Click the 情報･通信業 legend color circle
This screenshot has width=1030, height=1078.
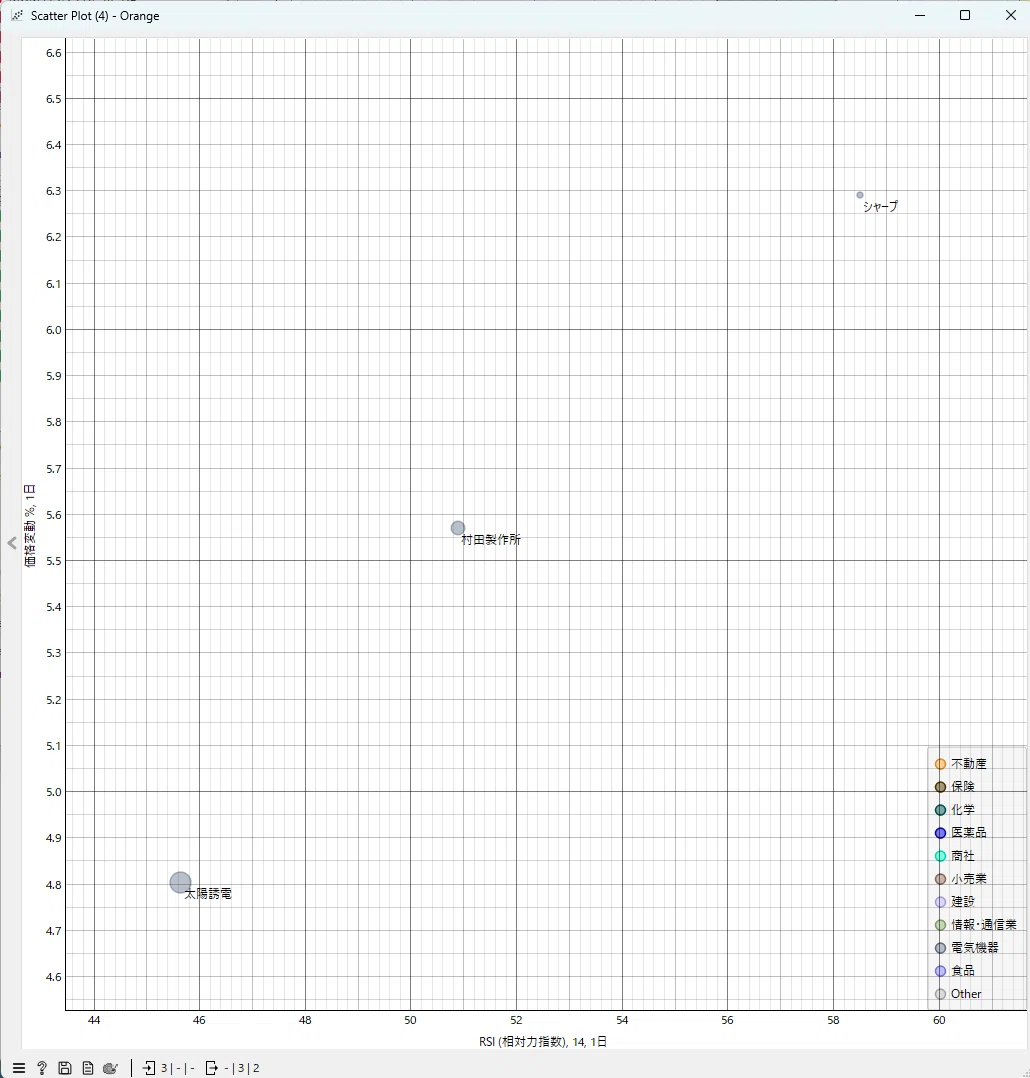tap(941, 925)
